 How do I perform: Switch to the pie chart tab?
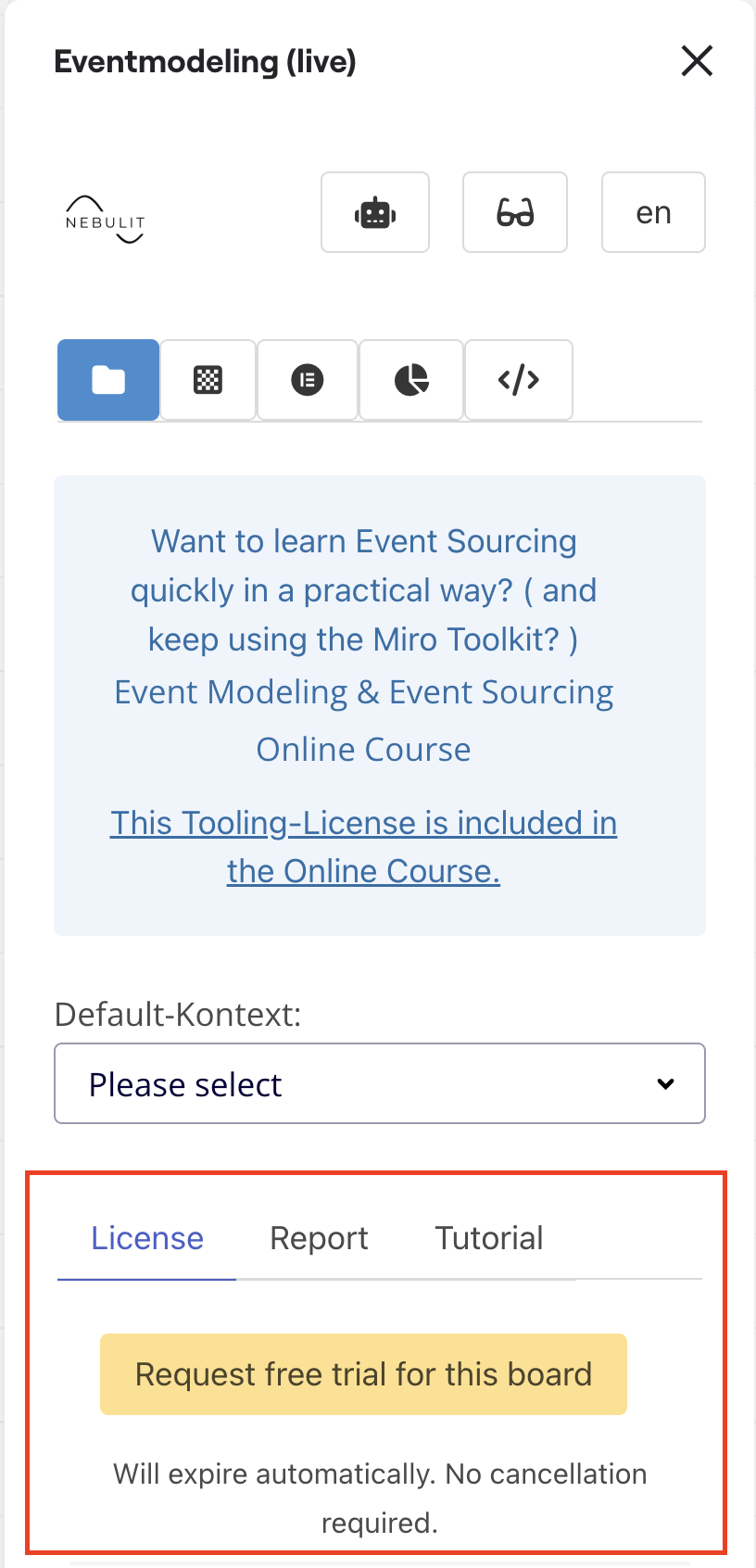pos(411,380)
